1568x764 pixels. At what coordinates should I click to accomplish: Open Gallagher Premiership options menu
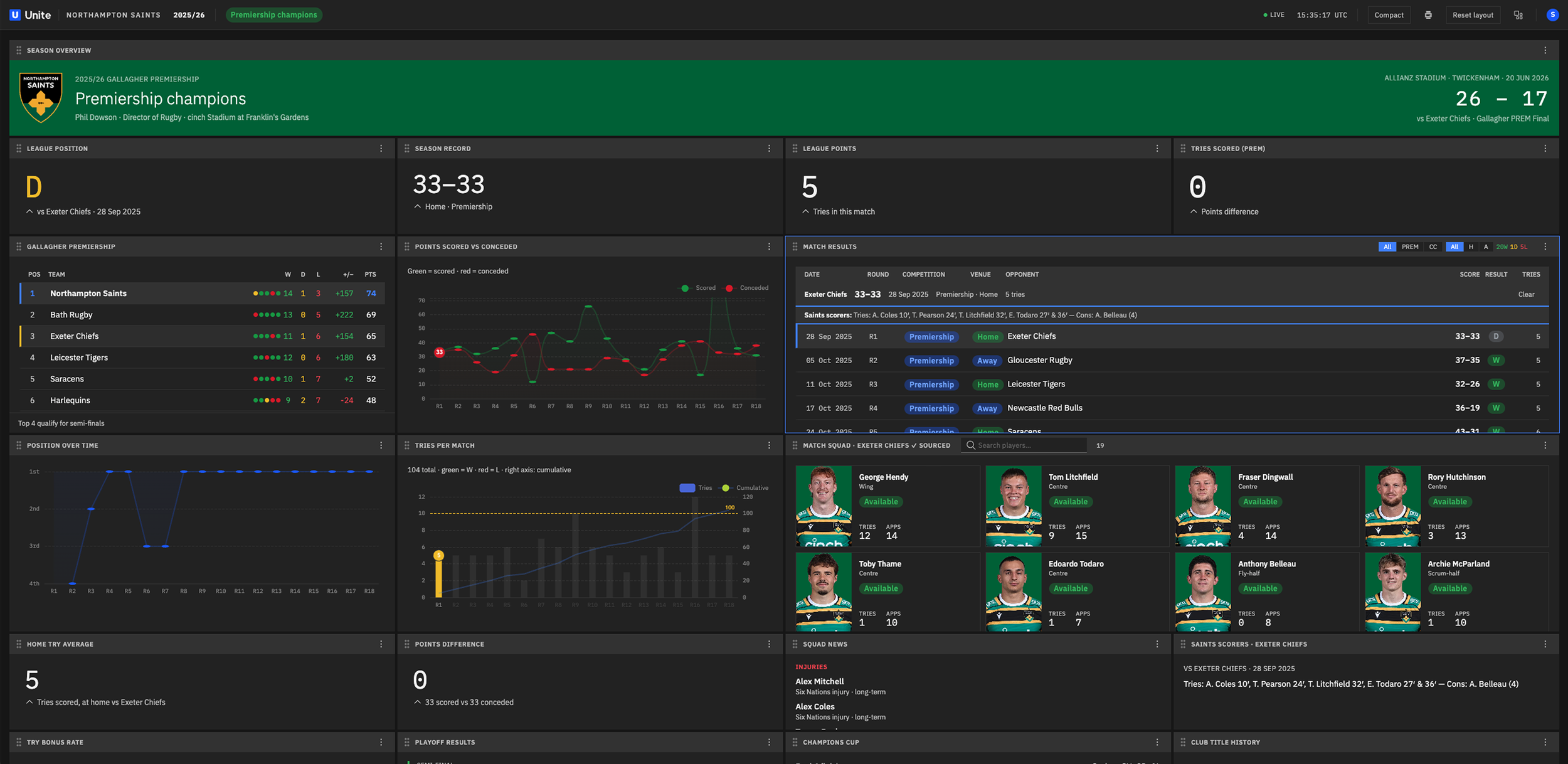381,247
